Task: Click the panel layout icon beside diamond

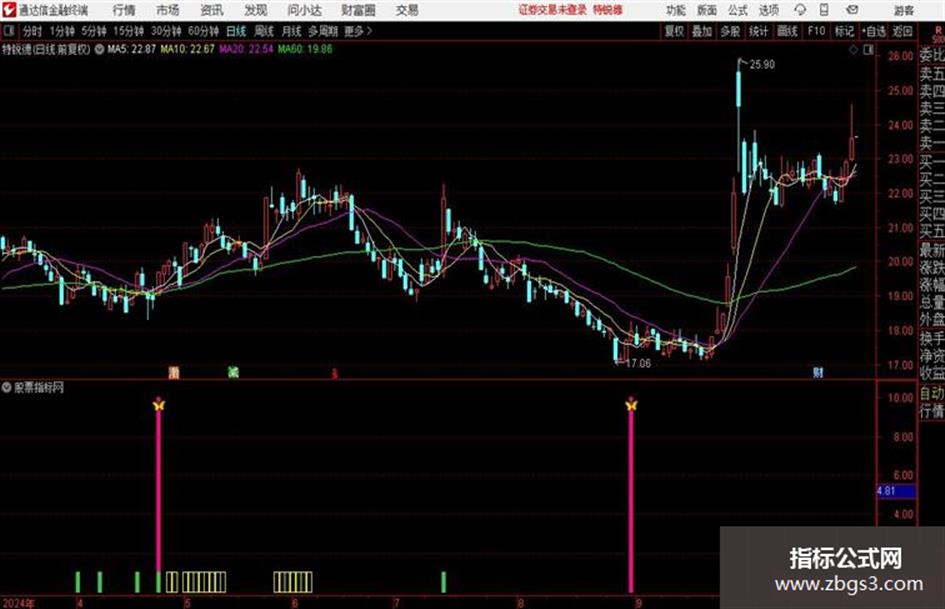Action: click(x=868, y=50)
